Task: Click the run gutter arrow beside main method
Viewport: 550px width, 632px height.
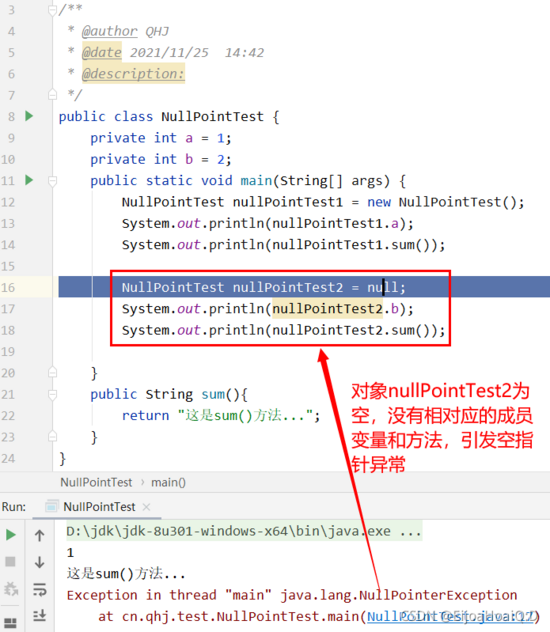Action: [29, 180]
